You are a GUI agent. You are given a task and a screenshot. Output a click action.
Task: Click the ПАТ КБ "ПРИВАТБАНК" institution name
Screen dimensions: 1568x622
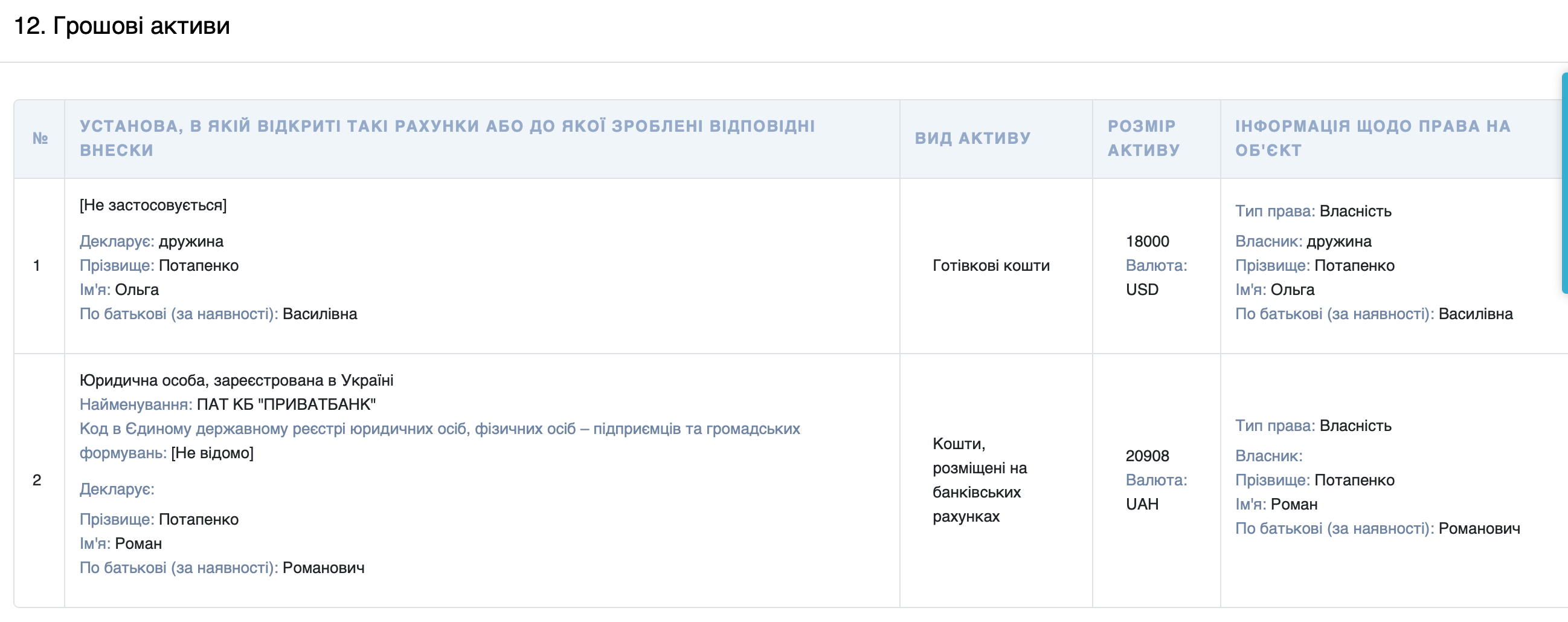(286, 404)
